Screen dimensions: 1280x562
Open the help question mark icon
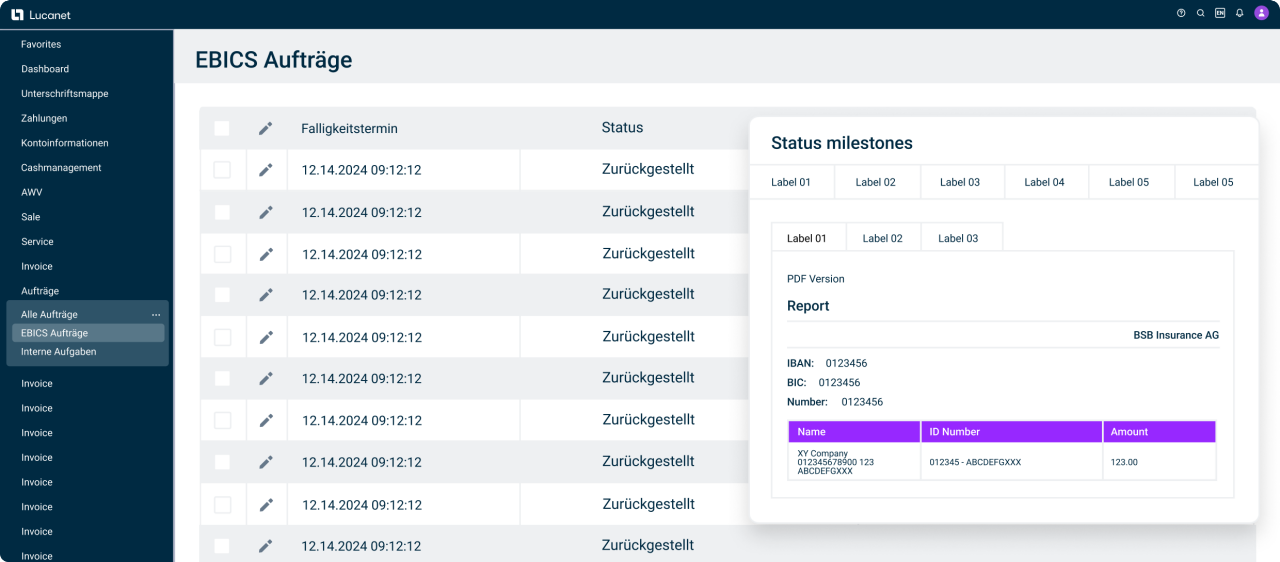(x=1181, y=13)
